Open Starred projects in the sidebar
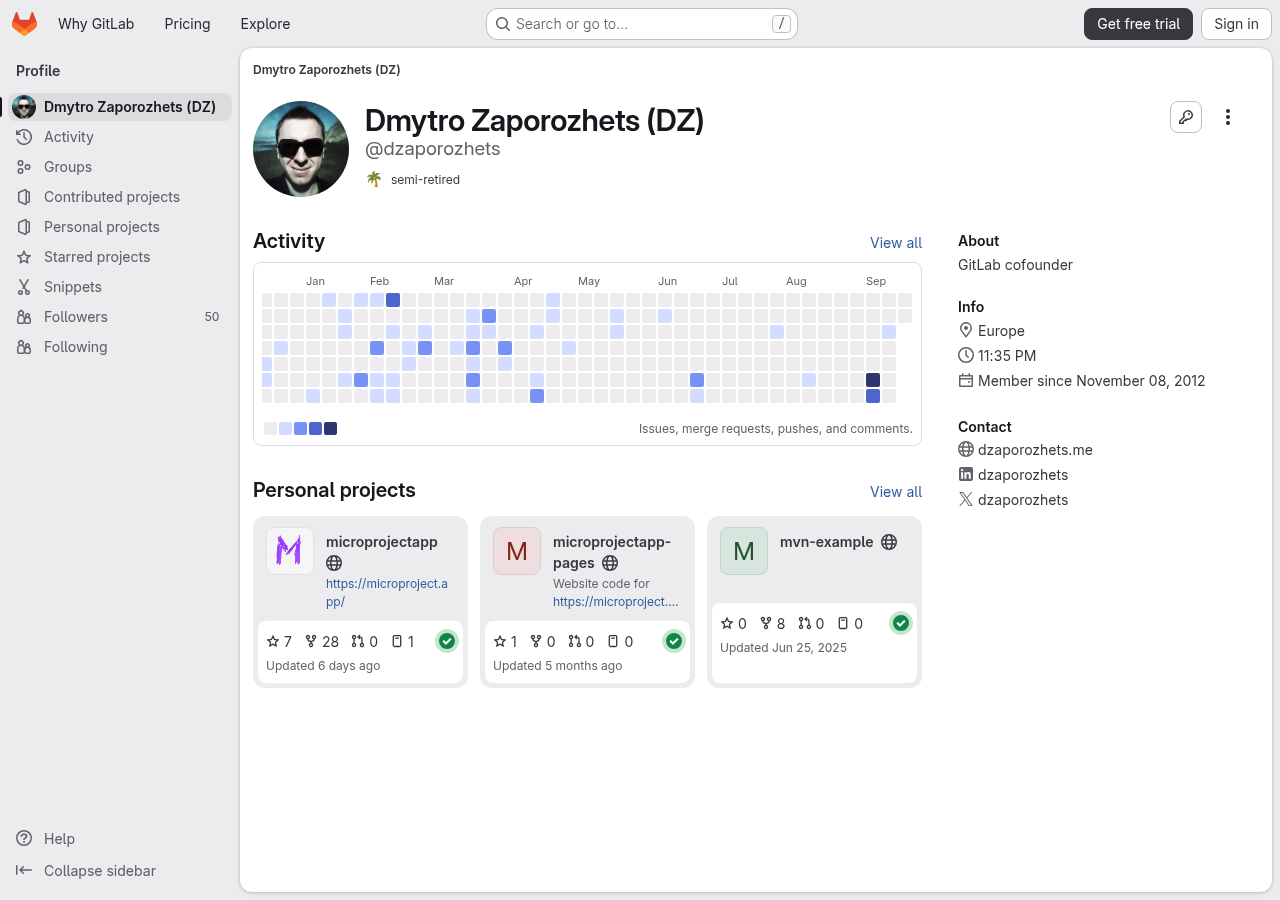 coord(120,257)
